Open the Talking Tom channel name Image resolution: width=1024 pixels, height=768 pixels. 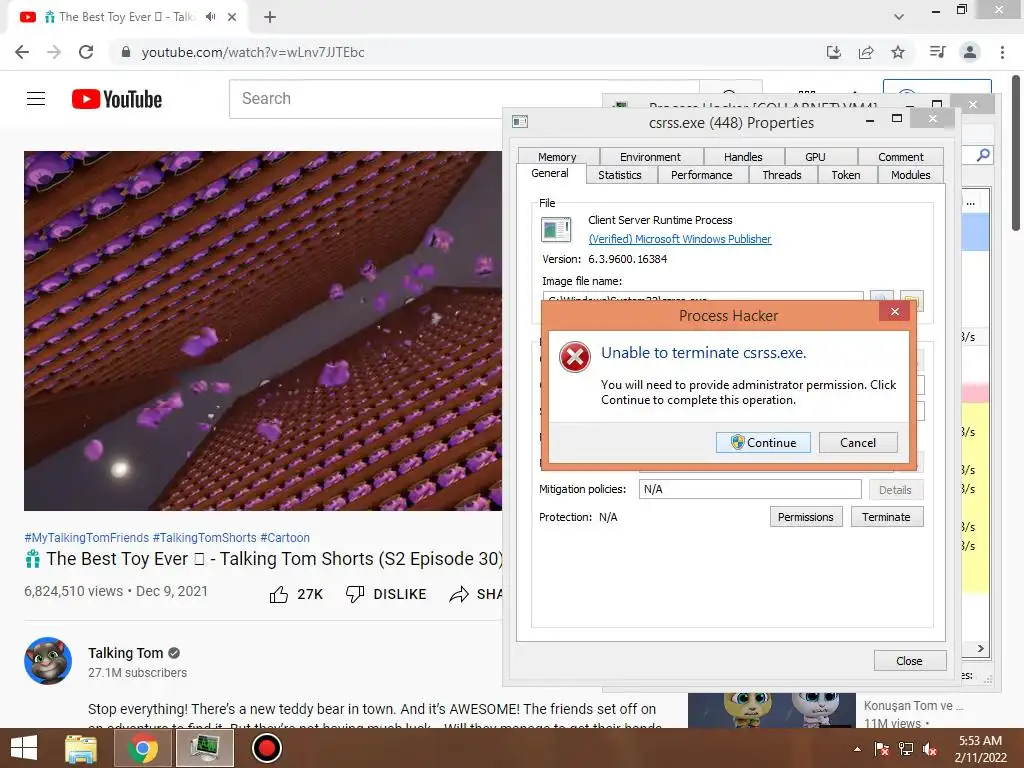(125, 653)
